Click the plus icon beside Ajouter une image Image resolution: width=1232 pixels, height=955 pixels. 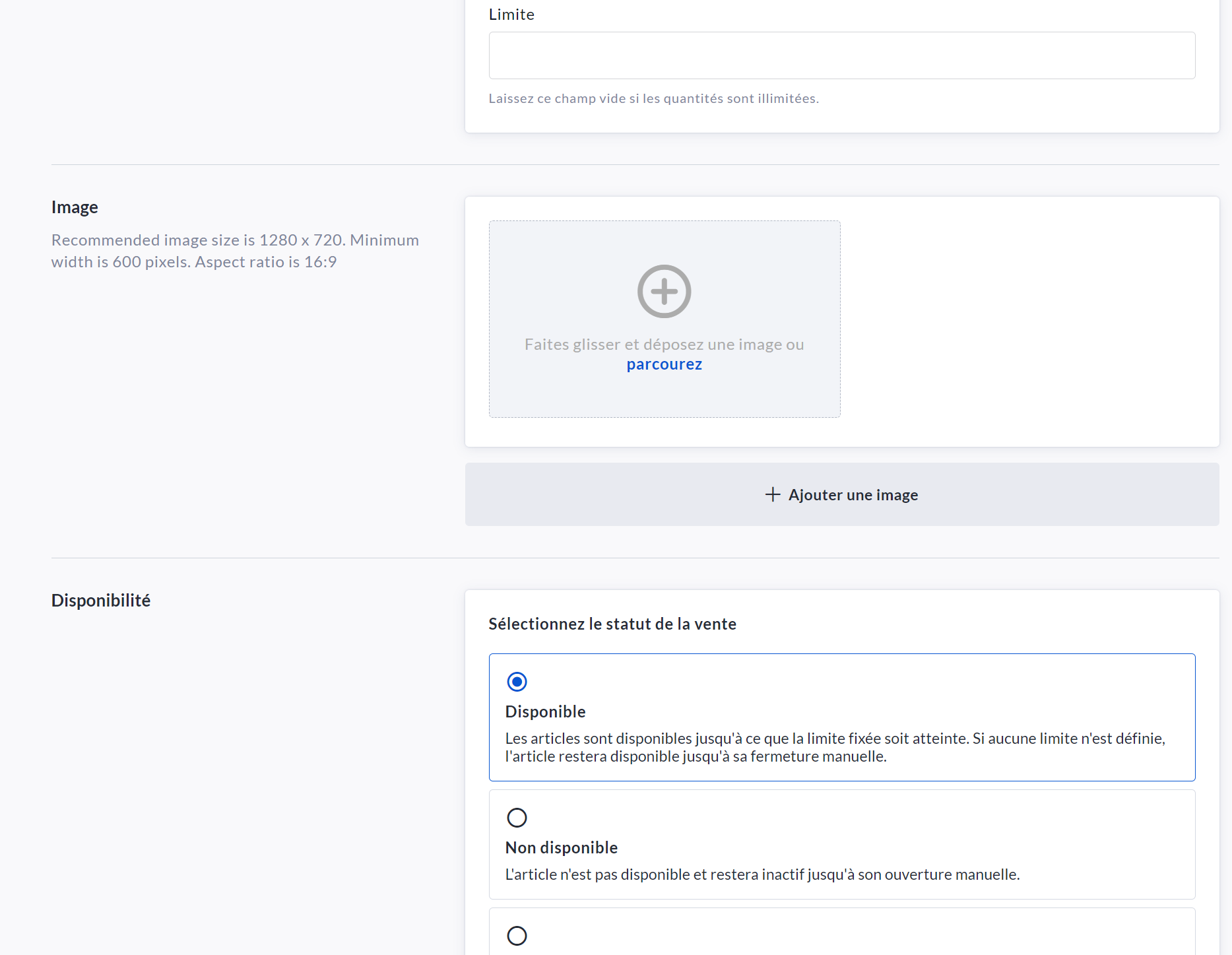772,494
